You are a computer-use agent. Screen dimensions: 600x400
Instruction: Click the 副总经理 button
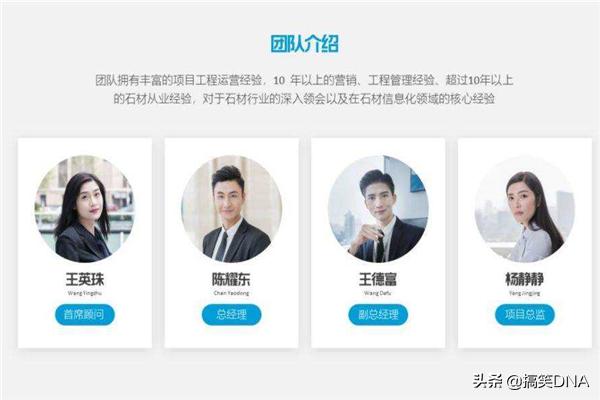(x=378, y=315)
